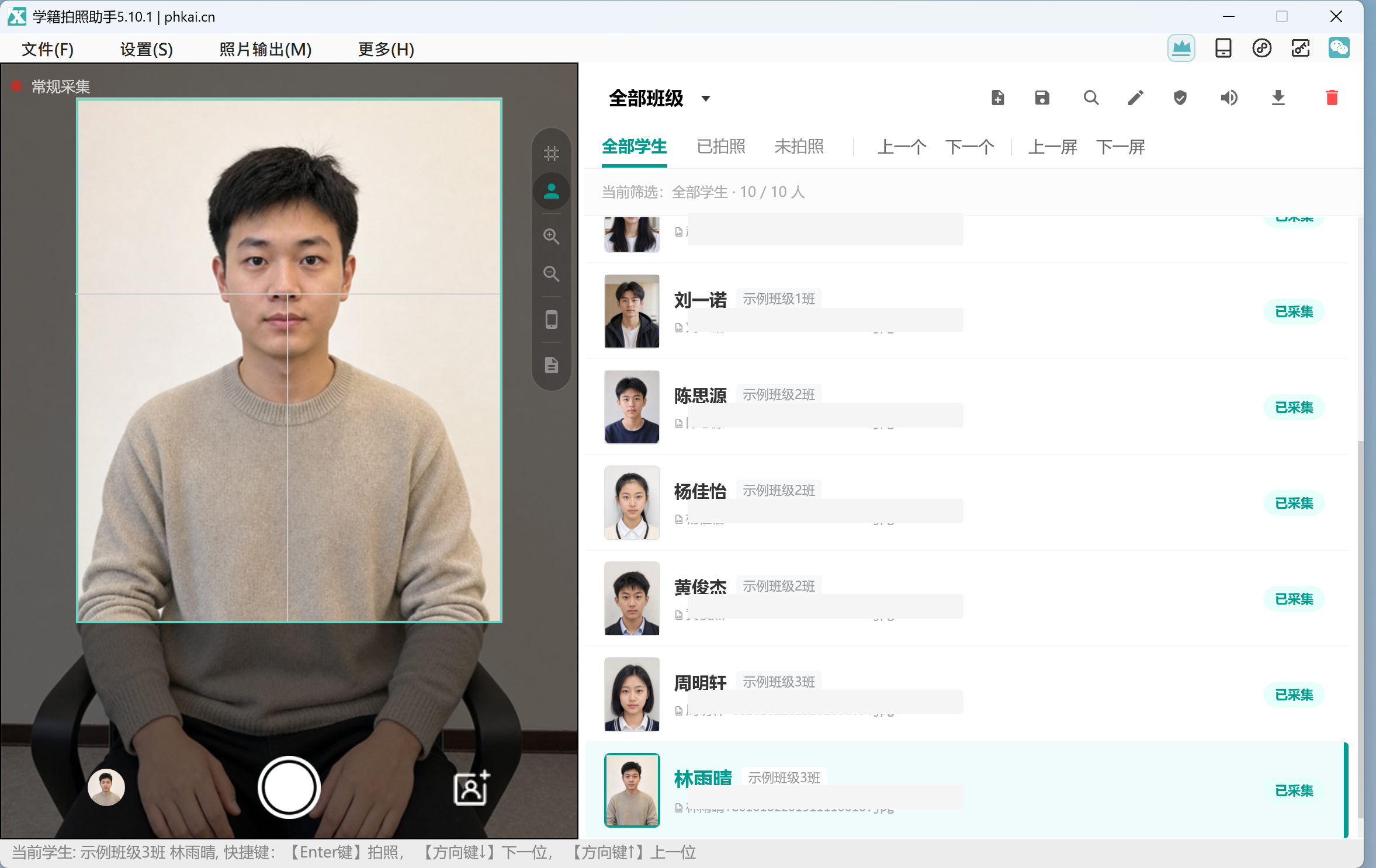Open the 文件(F) menu

click(x=48, y=49)
